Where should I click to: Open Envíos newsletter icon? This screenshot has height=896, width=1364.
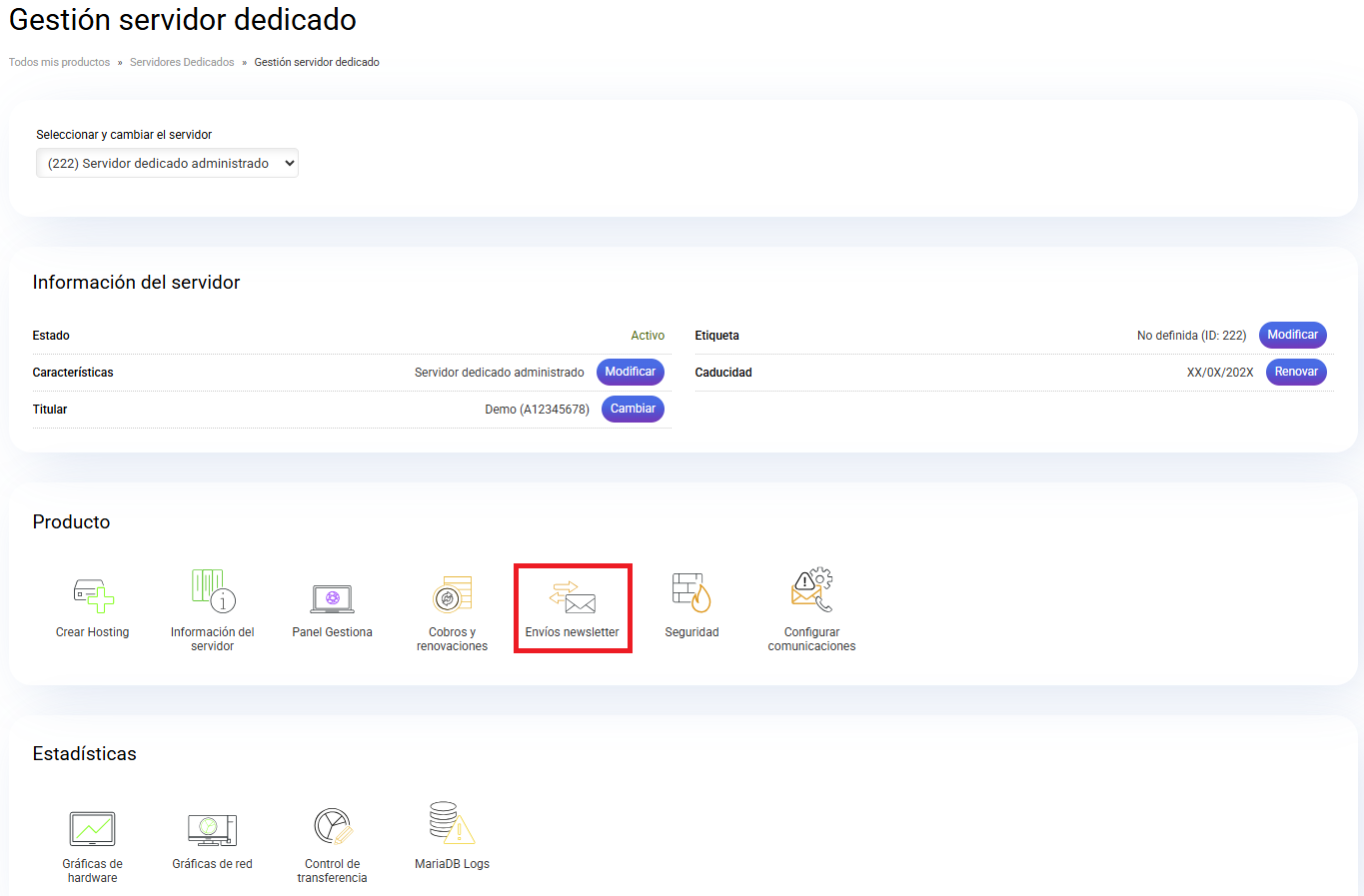(x=573, y=597)
